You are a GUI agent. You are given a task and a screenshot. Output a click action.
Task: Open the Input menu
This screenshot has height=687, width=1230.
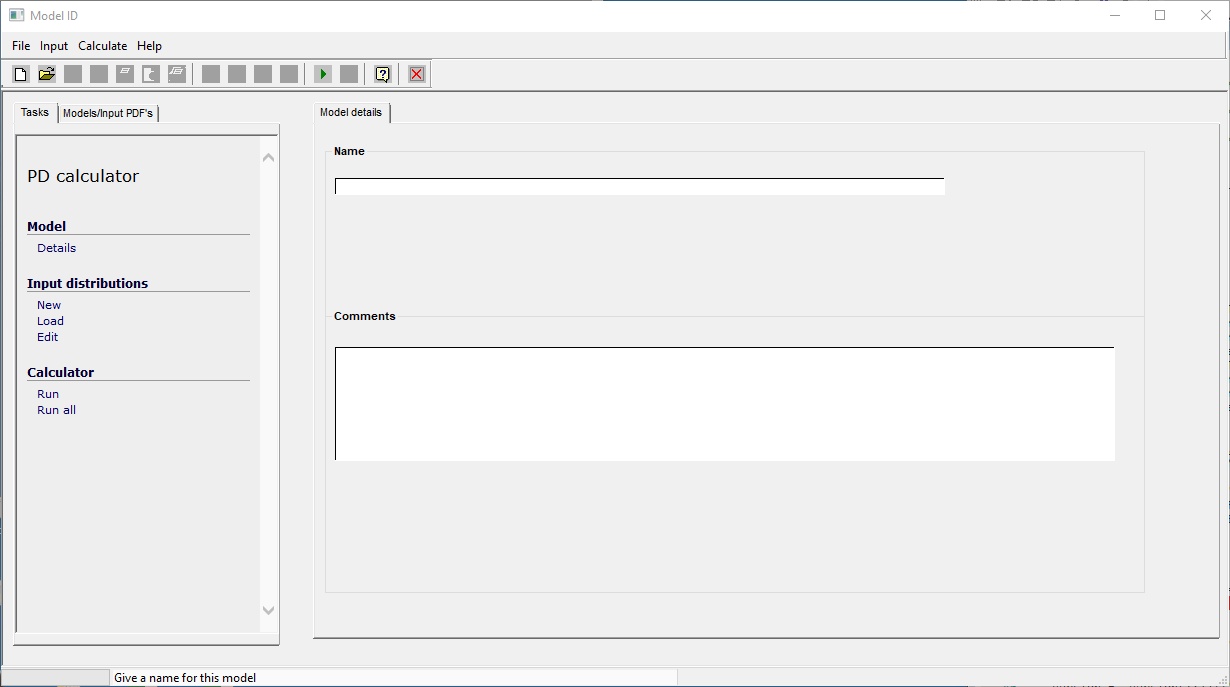(x=54, y=46)
